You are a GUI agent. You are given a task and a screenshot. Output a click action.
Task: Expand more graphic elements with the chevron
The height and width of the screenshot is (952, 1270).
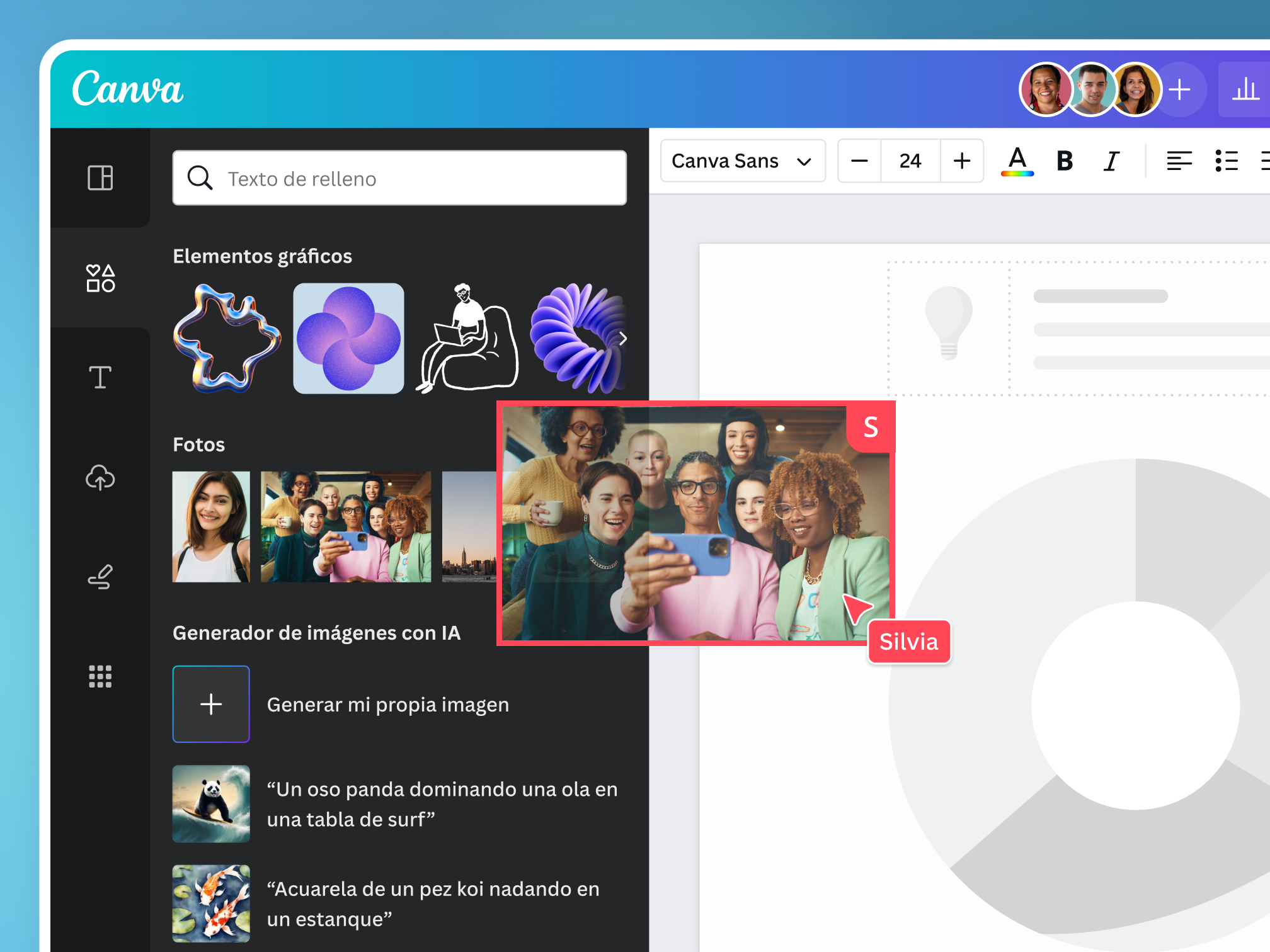[622, 338]
